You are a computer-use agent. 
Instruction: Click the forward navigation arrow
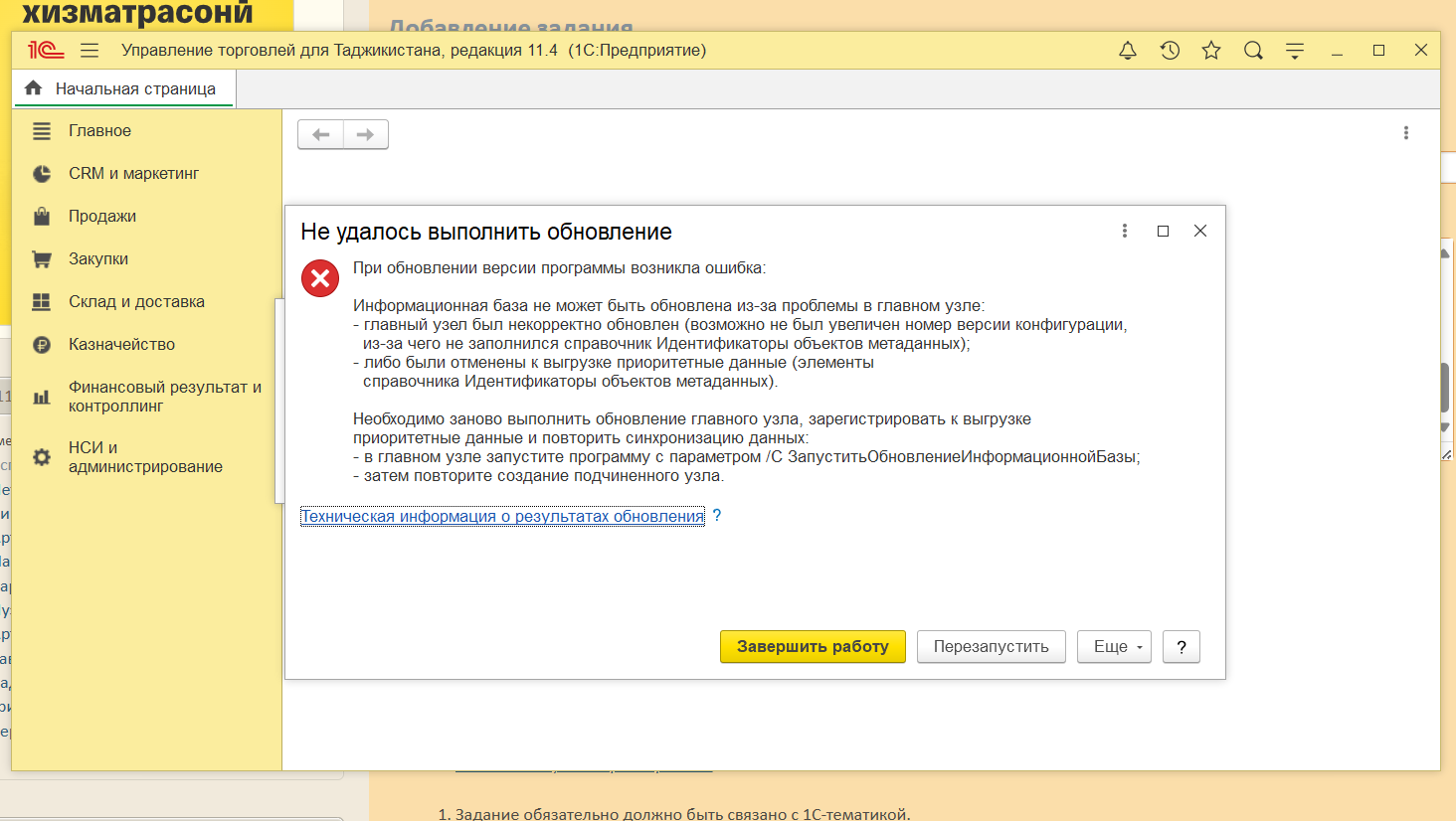coord(365,134)
